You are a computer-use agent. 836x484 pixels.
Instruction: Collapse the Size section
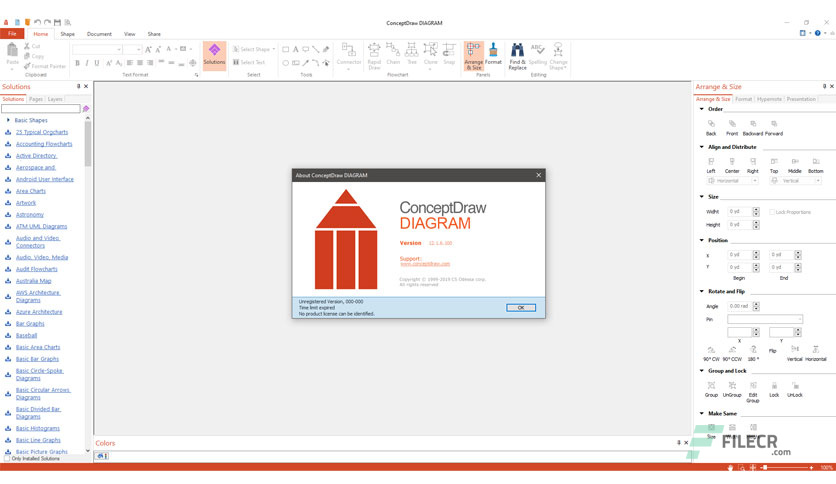[x=702, y=196]
